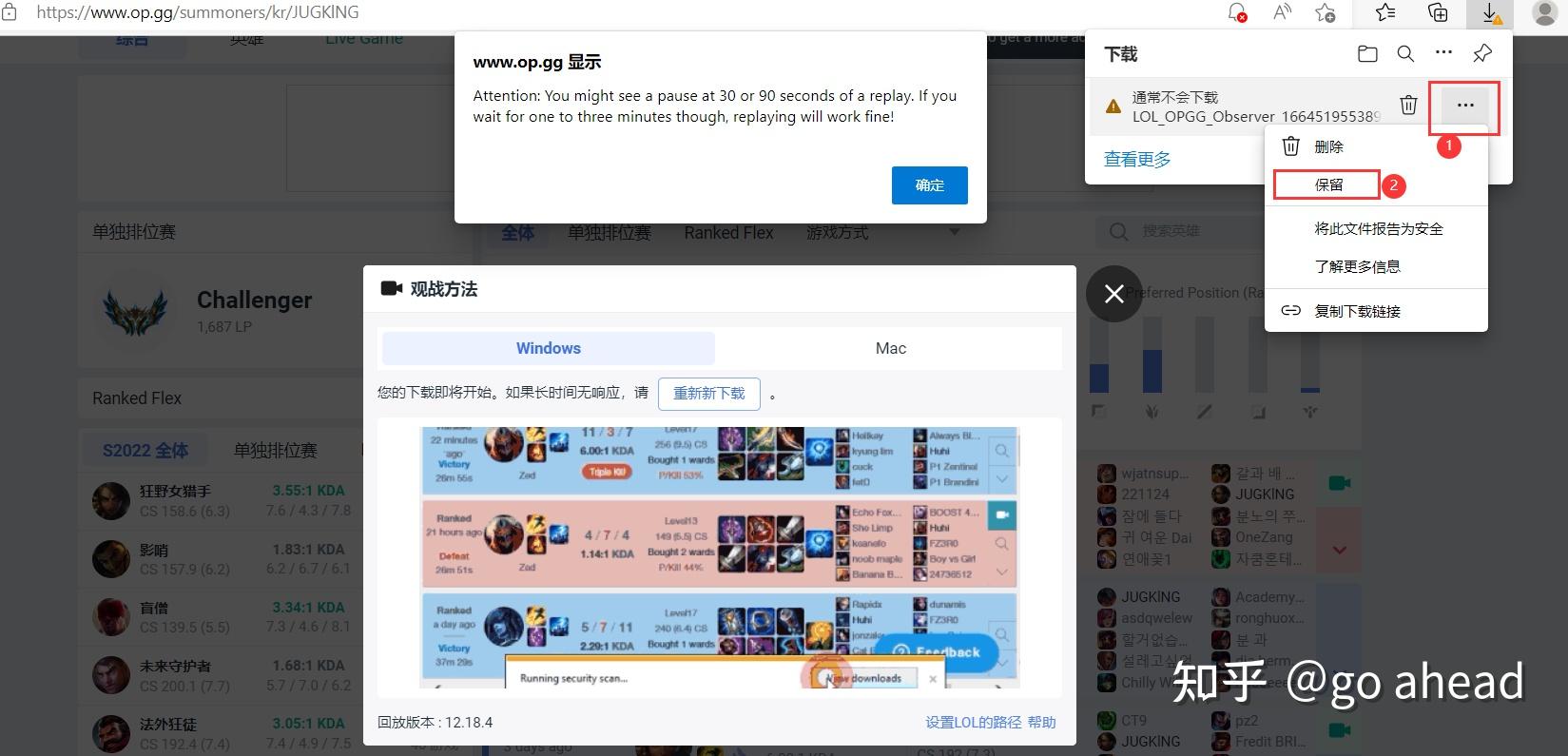The image size is (1568, 756).
Task: Click the bottom lane position icon
Action: [1257, 412]
